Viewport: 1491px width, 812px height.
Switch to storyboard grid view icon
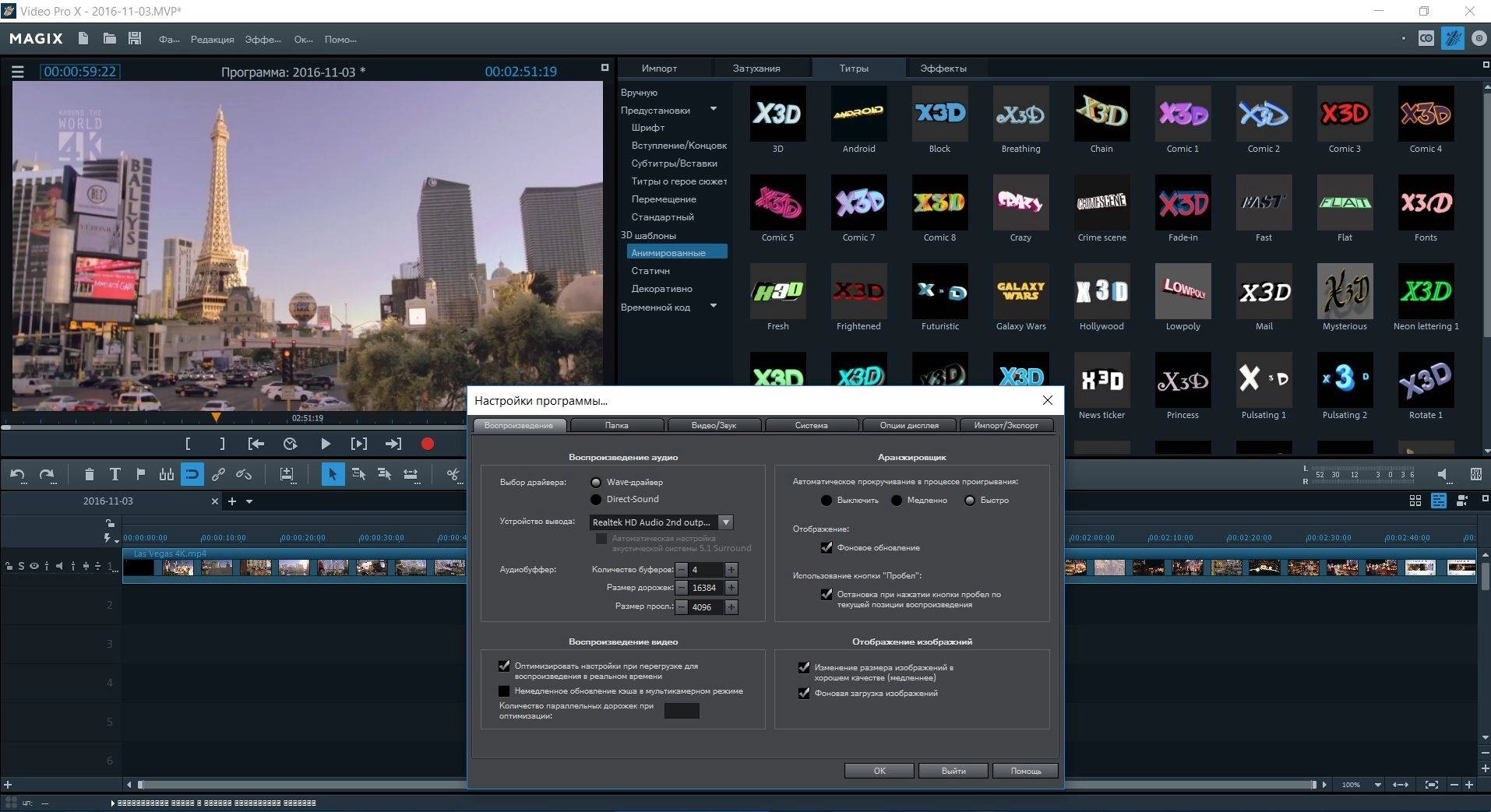tap(1415, 501)
